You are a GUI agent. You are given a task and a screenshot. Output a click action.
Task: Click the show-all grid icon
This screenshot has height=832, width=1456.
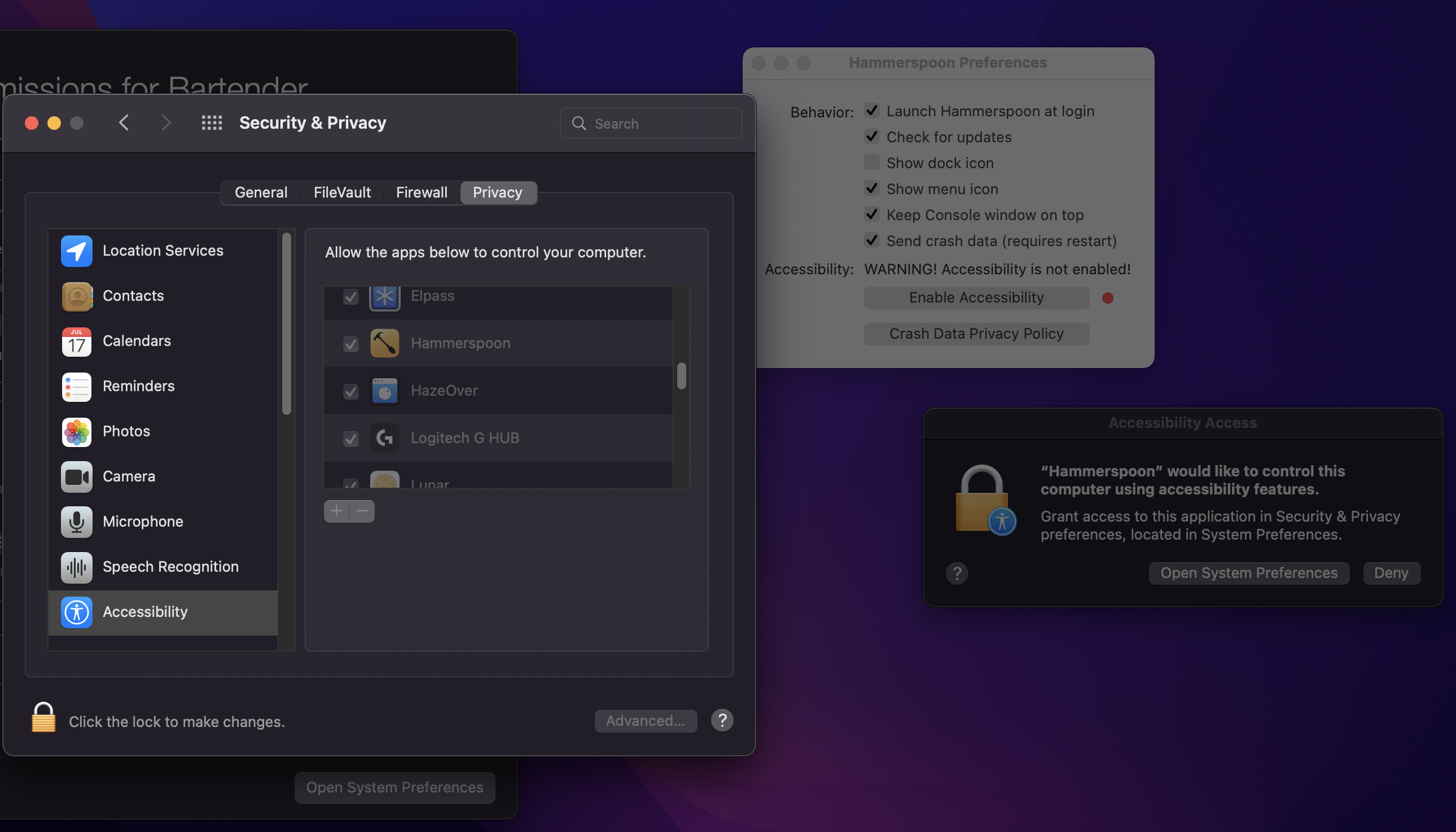coord(212,123)
